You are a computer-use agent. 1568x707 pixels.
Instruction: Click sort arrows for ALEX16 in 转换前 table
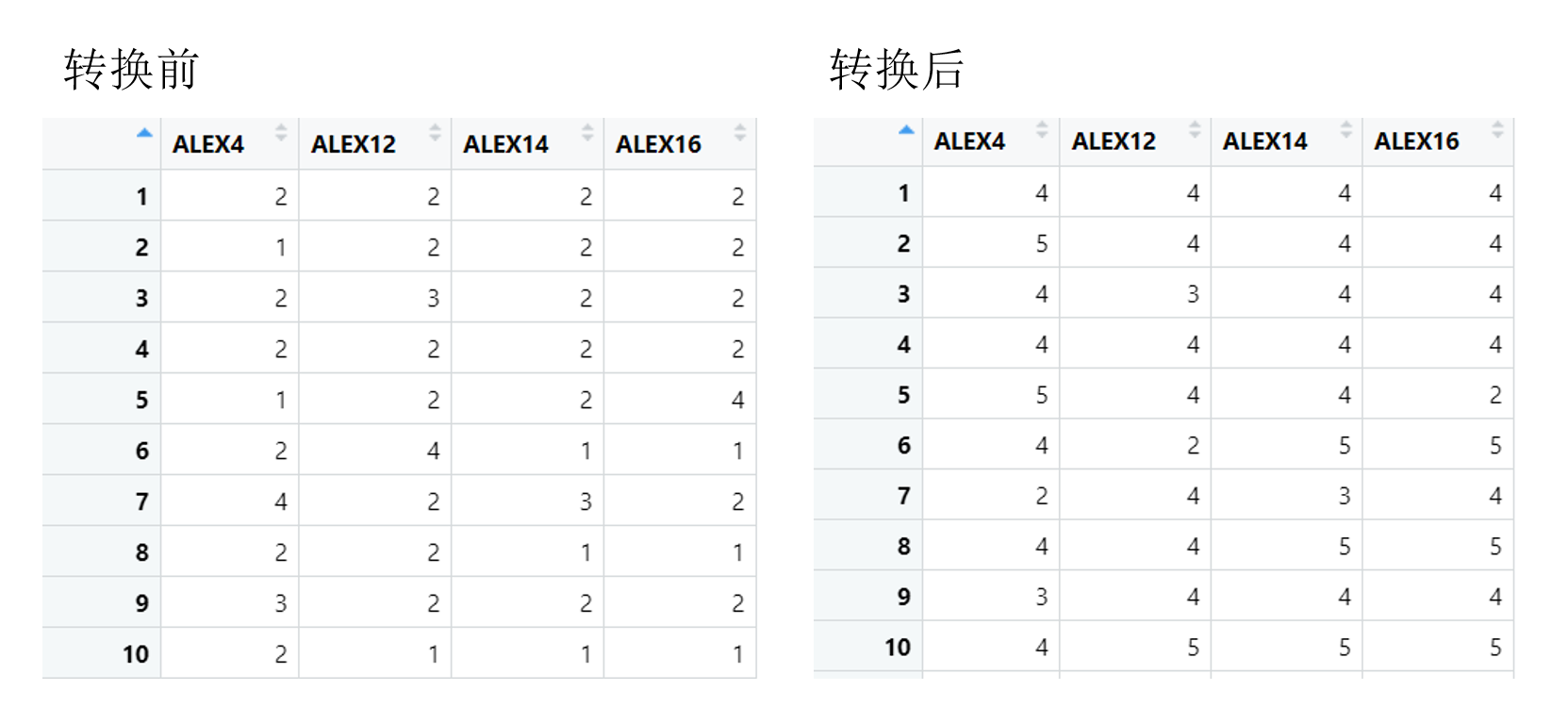[740, 133]
